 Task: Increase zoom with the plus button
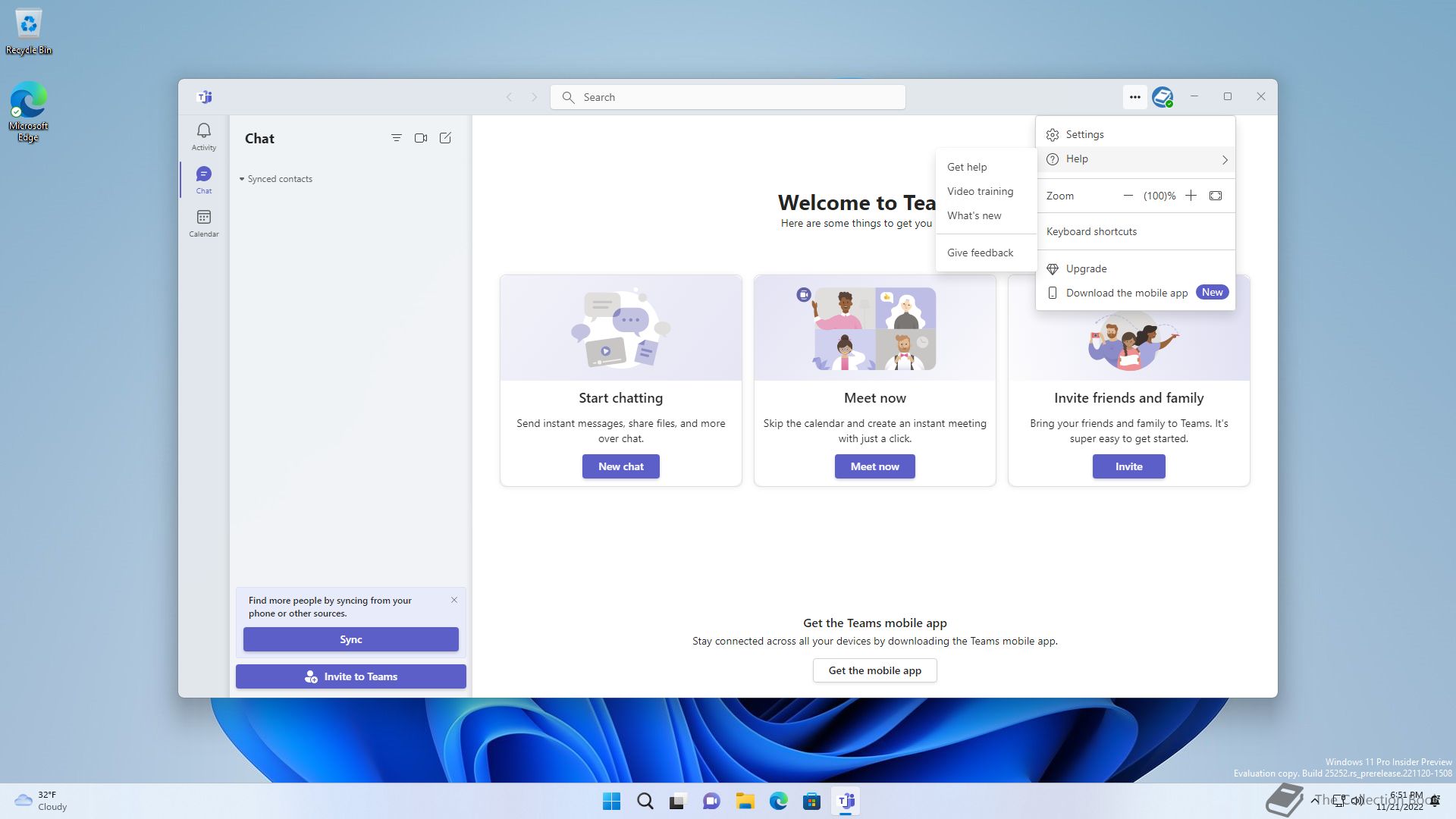pyautogui.click(x=1191, y=196)
